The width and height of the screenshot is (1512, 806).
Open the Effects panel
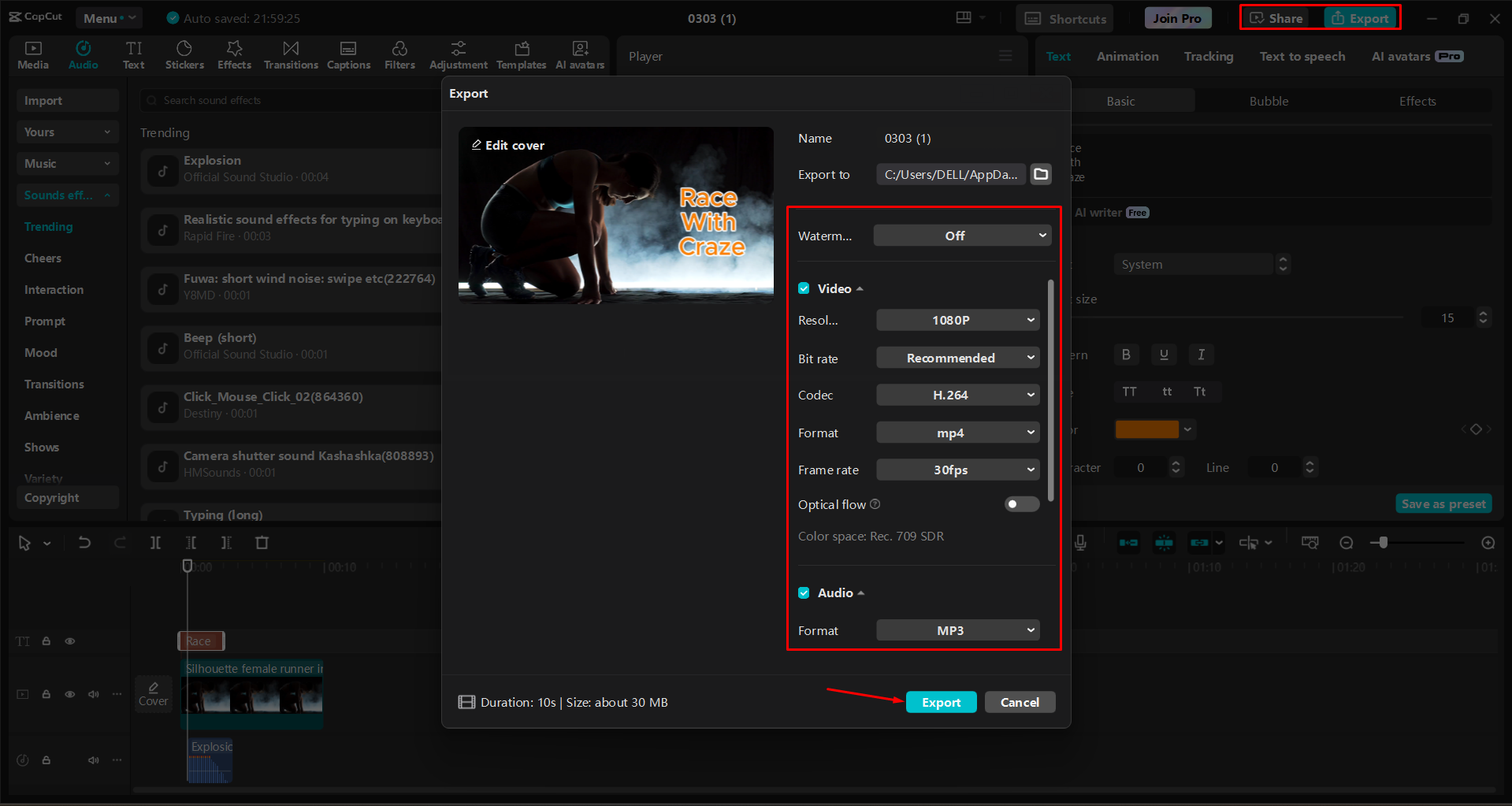pos(234,55)
